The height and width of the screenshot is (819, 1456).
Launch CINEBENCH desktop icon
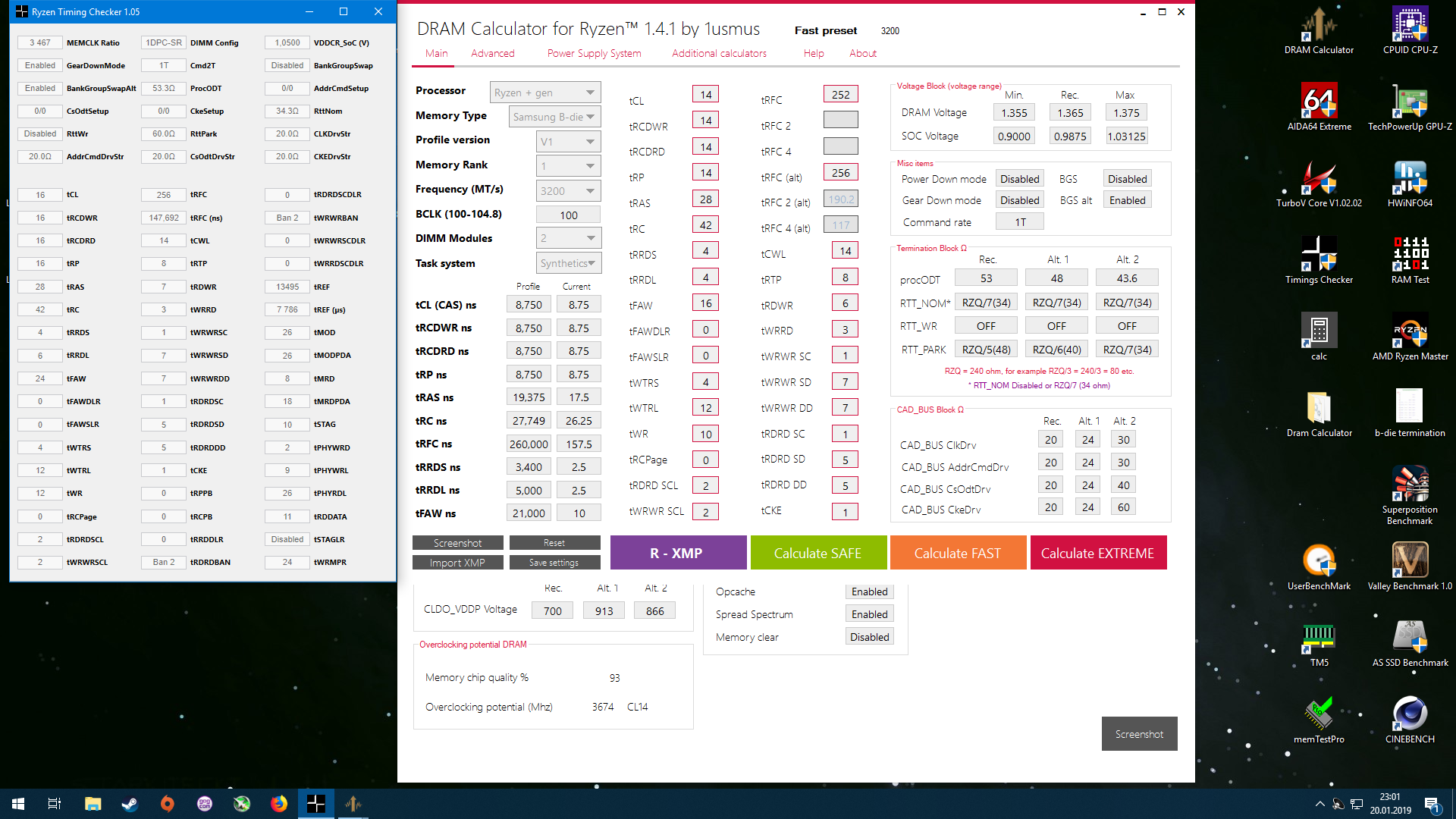point(1410,720)
